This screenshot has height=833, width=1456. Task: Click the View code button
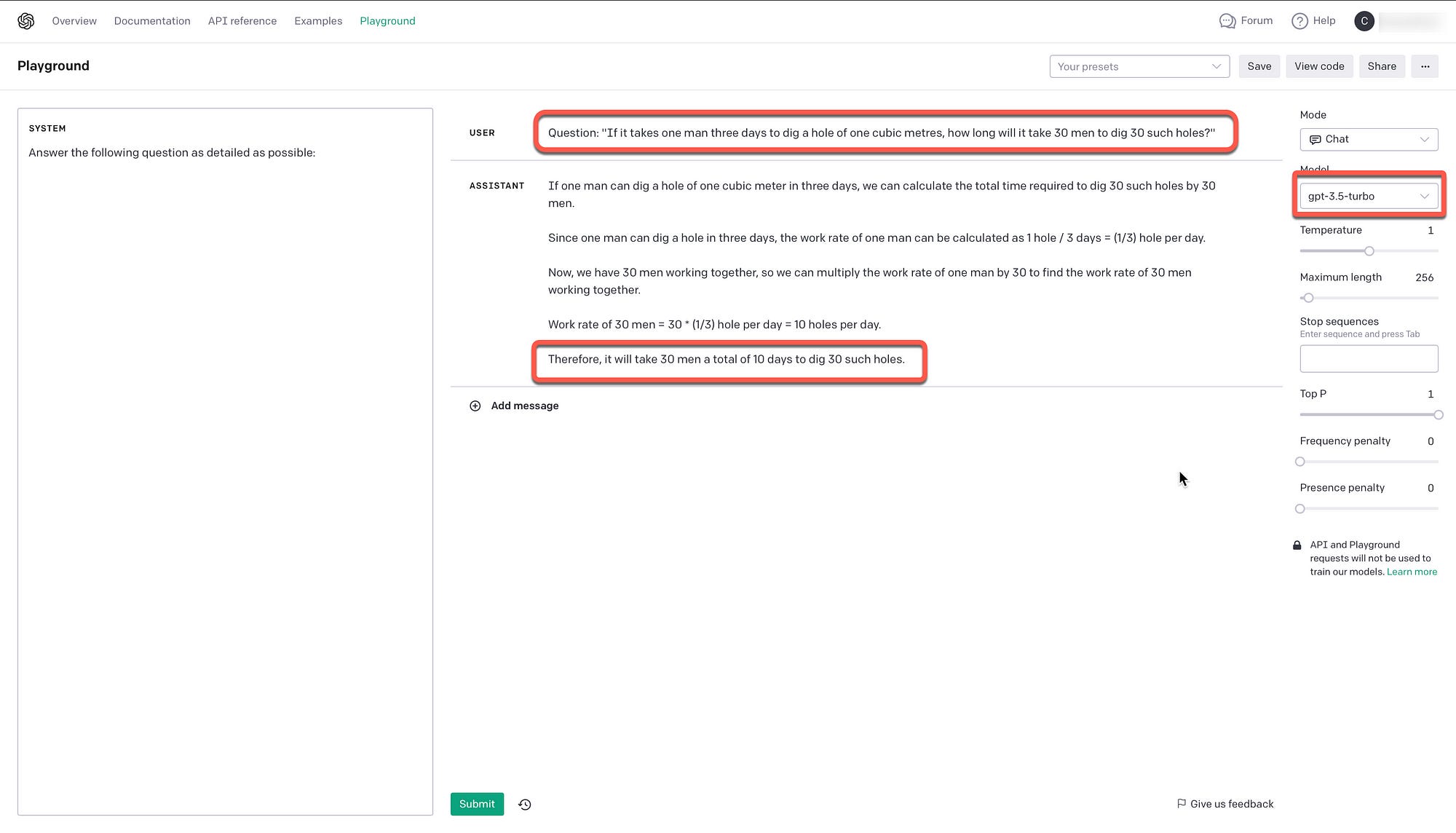(x=1319, y=66)
